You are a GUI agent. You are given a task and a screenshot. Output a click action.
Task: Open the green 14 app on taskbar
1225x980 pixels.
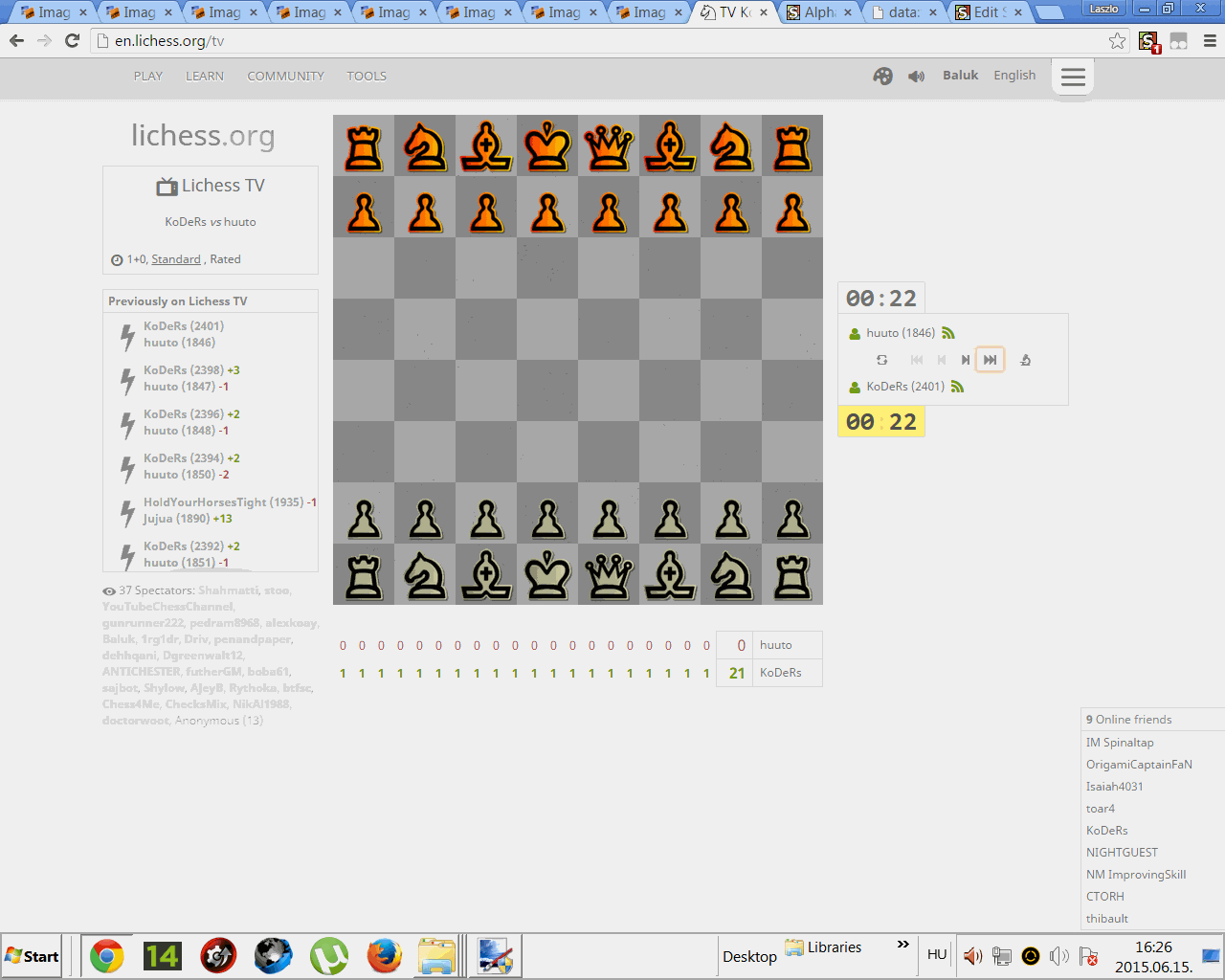[162, 956]
